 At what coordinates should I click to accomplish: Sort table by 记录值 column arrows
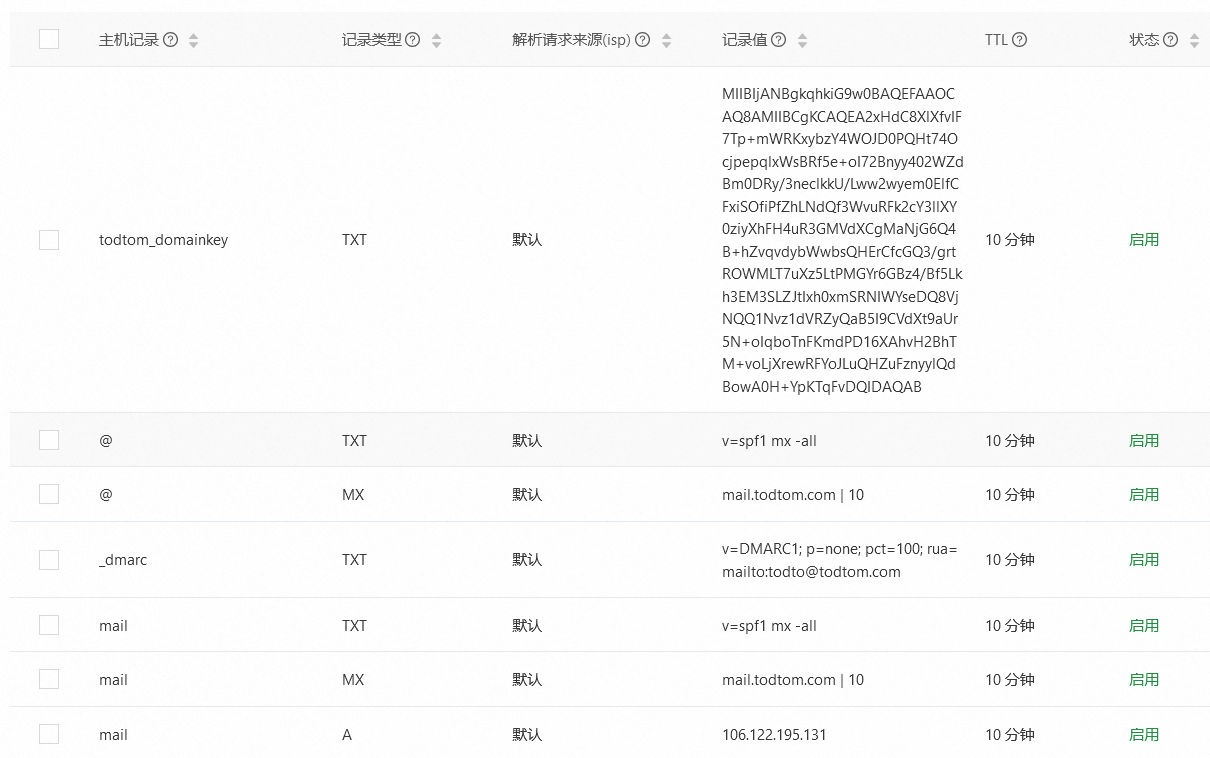802,40
